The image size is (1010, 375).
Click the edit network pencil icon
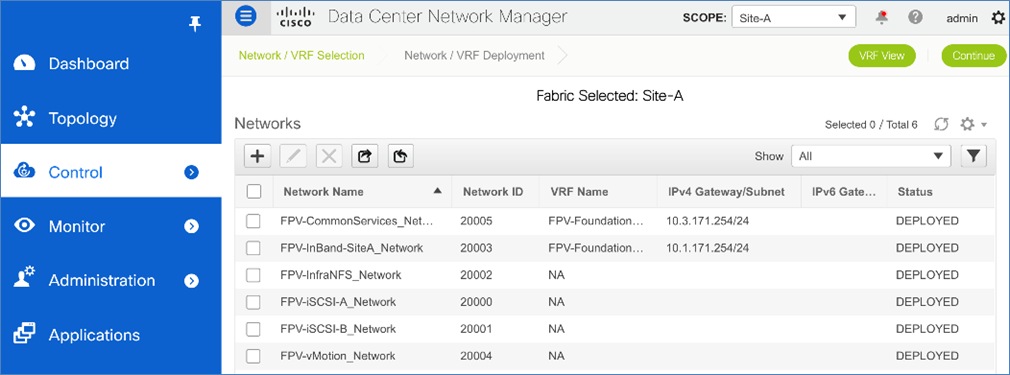click(x=293, y=156)
